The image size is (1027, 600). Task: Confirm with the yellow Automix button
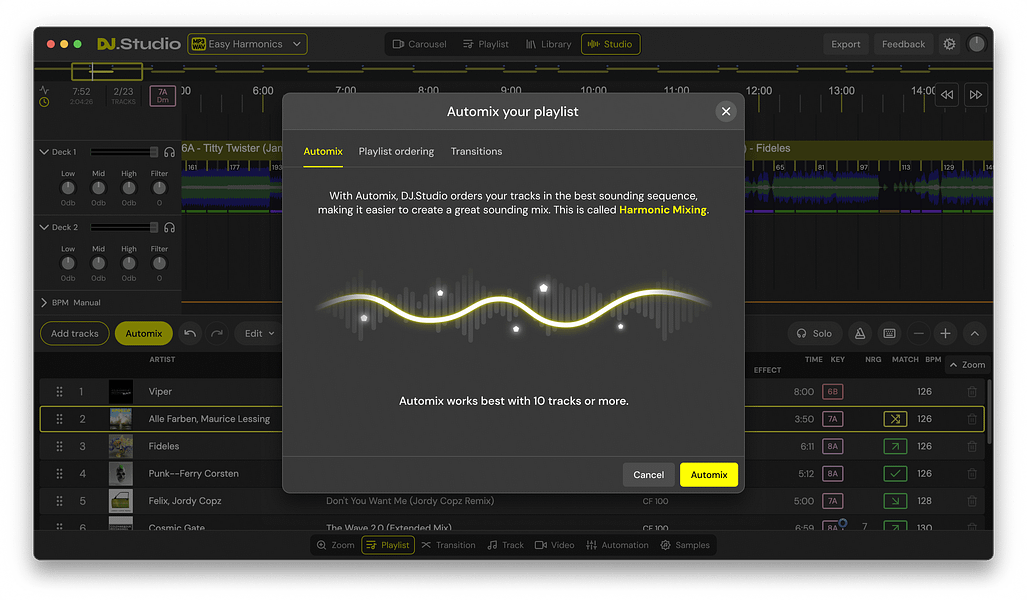[x=708, y=474]
